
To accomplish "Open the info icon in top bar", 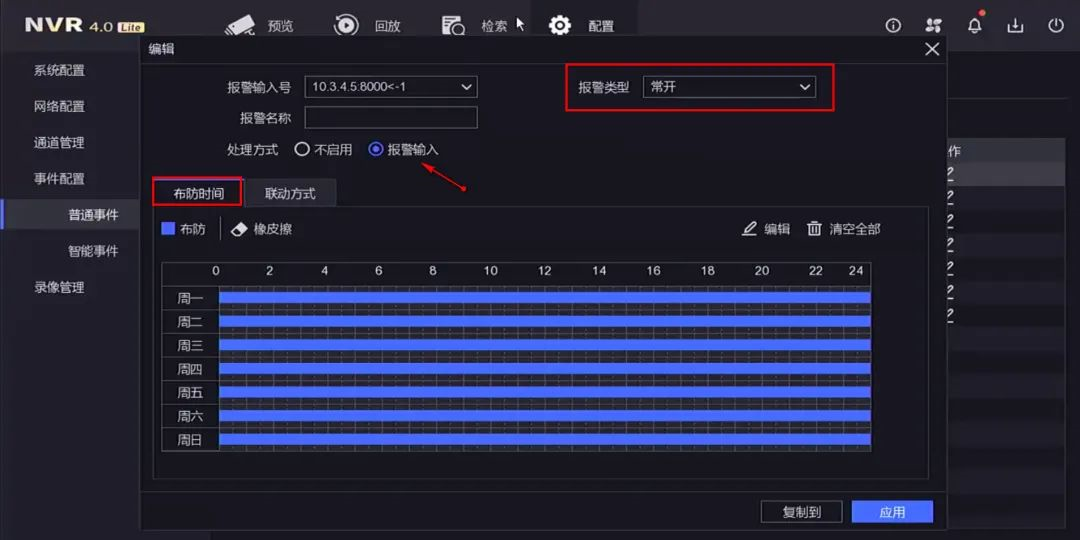I will pyautogui.click(x=893, y=26).
